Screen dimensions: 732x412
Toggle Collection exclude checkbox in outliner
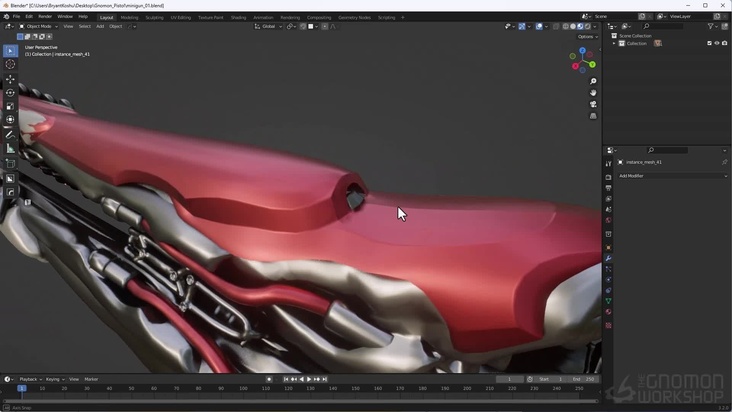click(709, 43)
